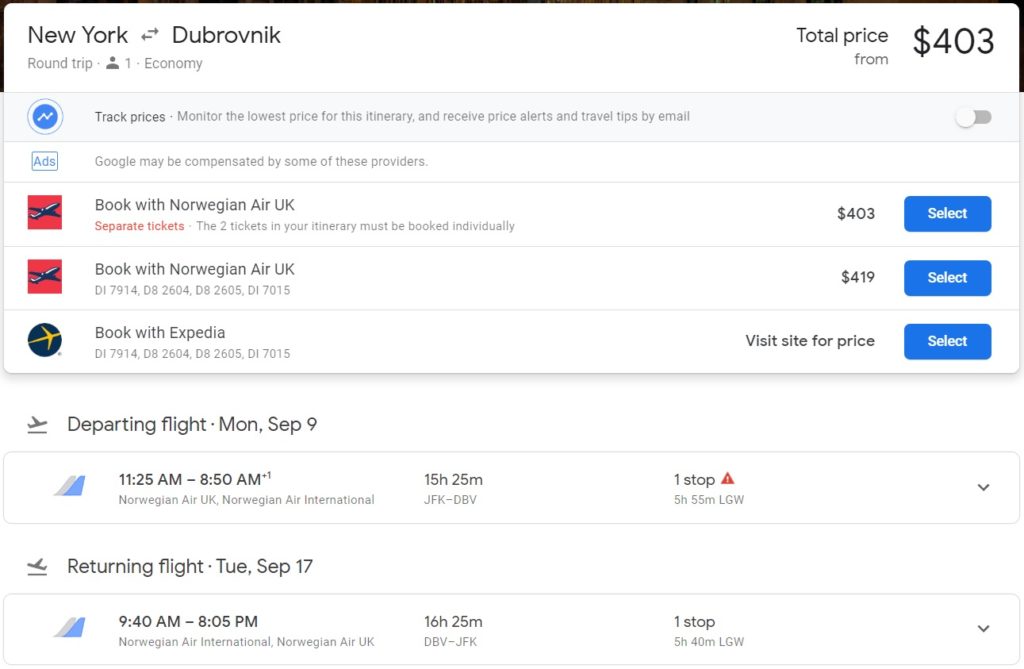Click the returning flight airline logo
1024x669 pixels.
pos(70,628)
